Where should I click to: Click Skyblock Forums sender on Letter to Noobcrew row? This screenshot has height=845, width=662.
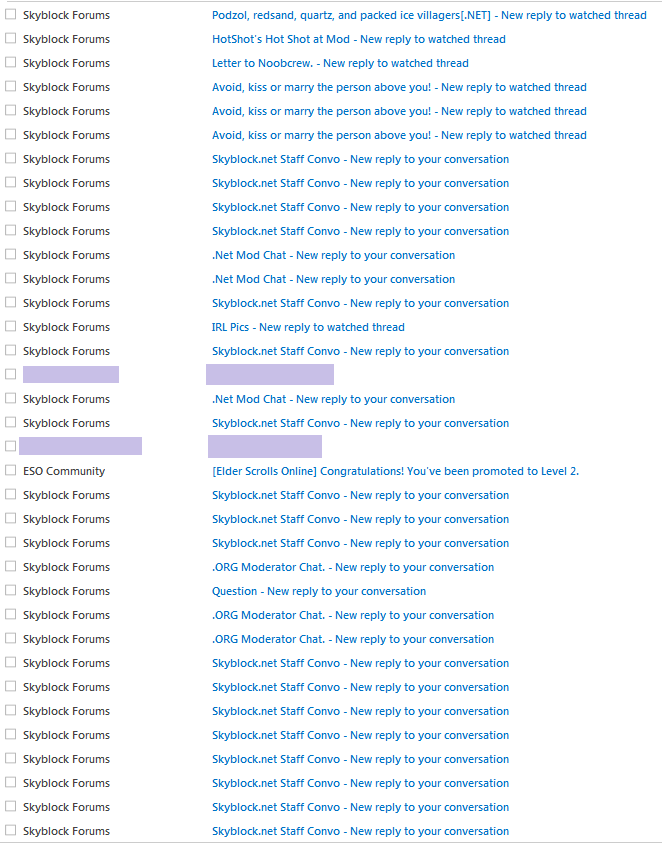pyautogui.click(x=66, y=63)
